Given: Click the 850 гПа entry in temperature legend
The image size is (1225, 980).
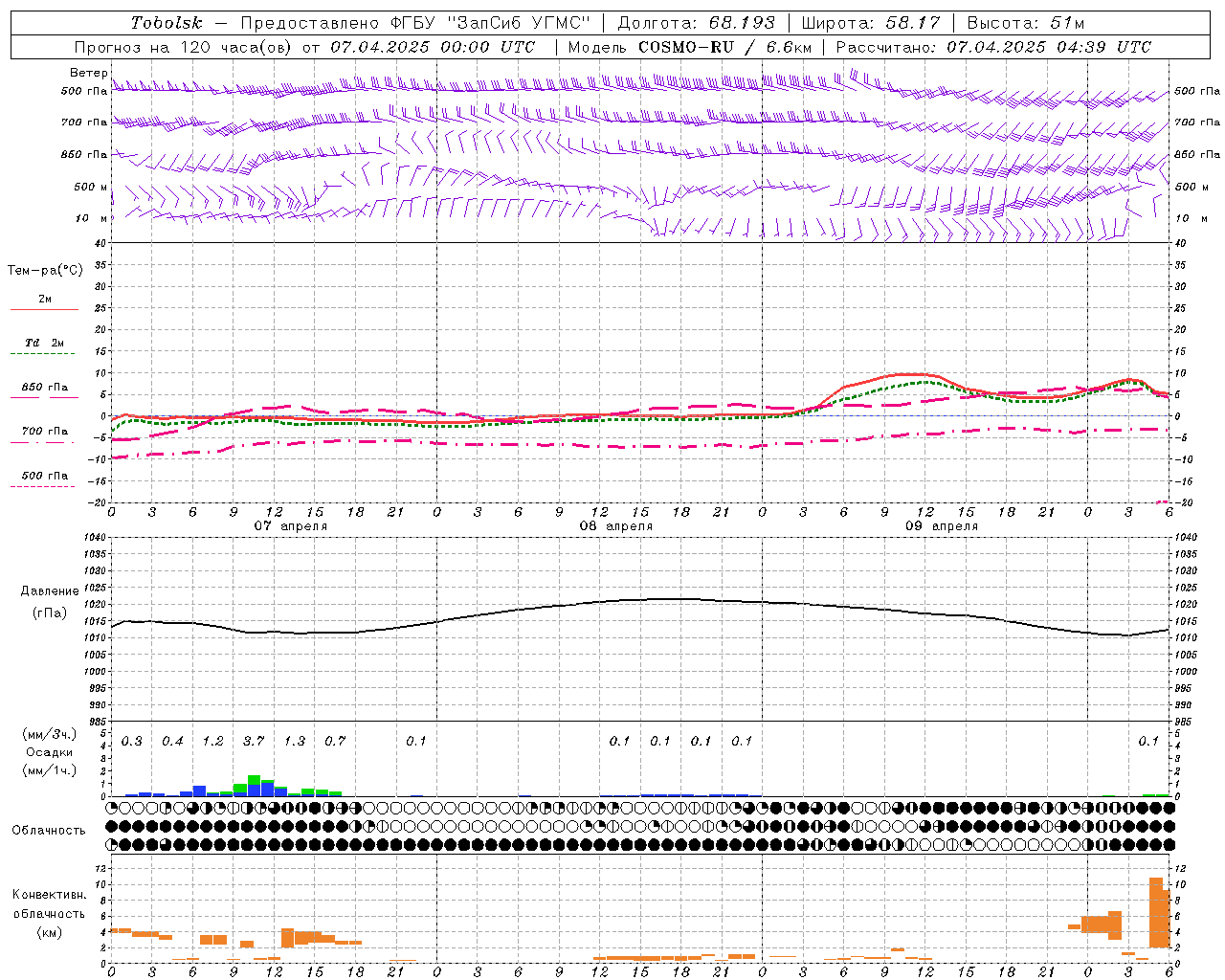Looking at the screenshot, I should [x=44, y=388].
